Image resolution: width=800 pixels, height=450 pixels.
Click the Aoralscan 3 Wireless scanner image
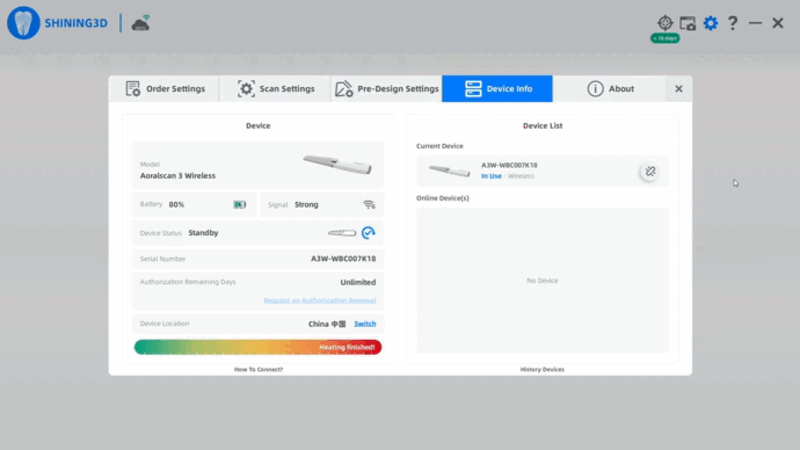point(337,165)
